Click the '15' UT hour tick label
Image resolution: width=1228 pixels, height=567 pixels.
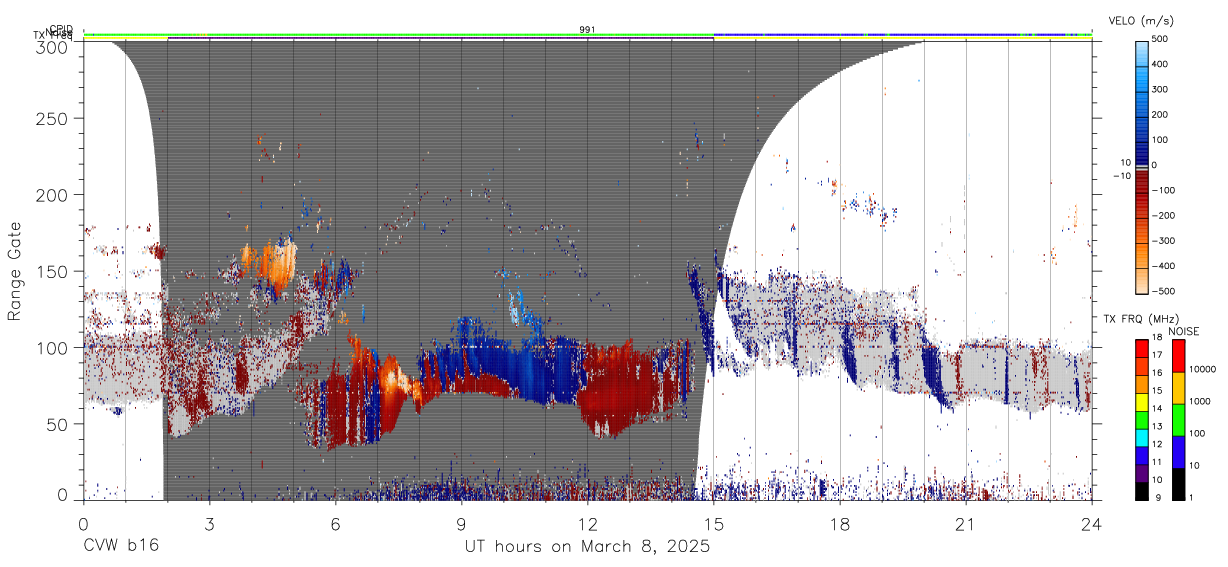714,524
